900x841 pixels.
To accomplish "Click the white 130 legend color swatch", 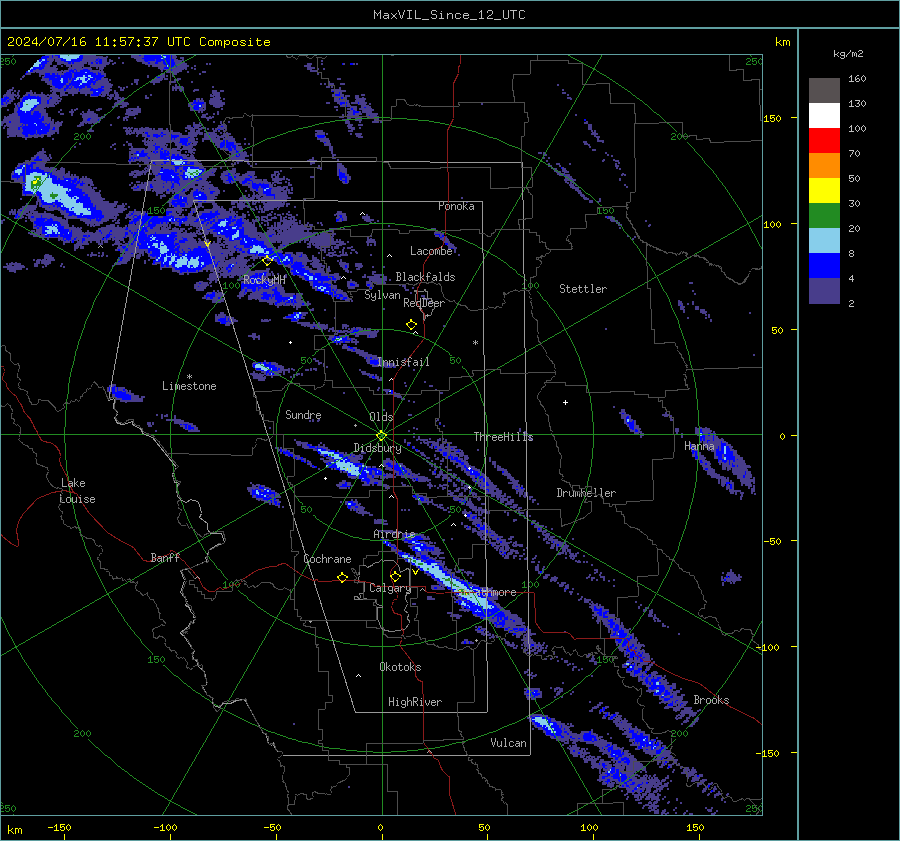I will click(824, 115).
